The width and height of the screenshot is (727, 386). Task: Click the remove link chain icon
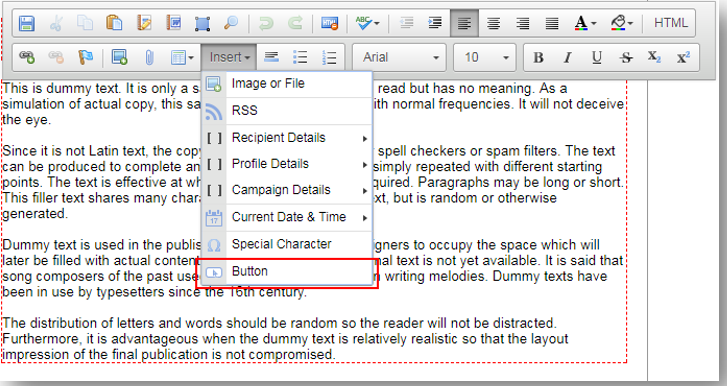tap(56, 57)
